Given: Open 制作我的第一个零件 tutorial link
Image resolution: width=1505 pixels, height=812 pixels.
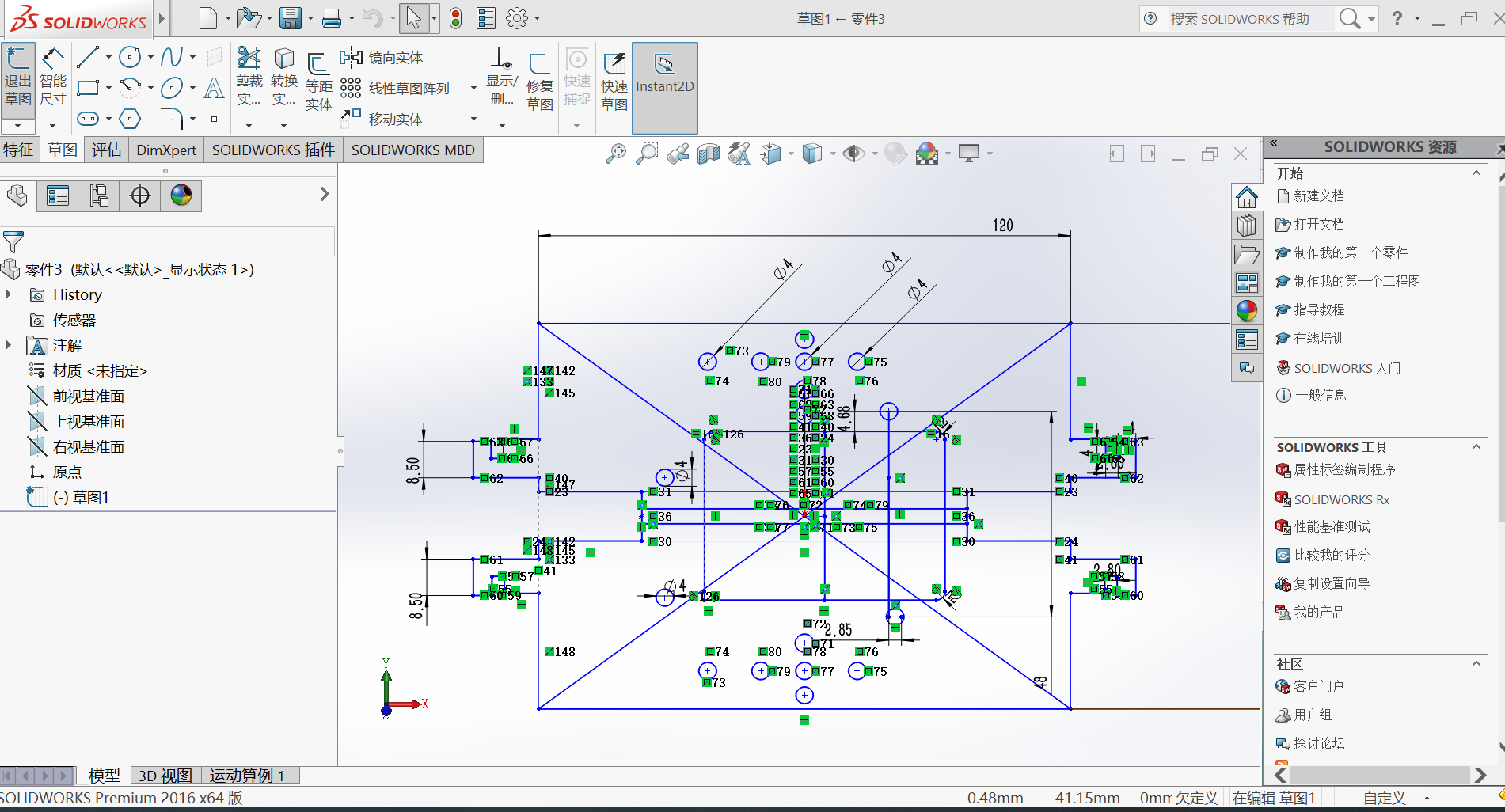Looking at the screenshot, I should [1351, 252].
